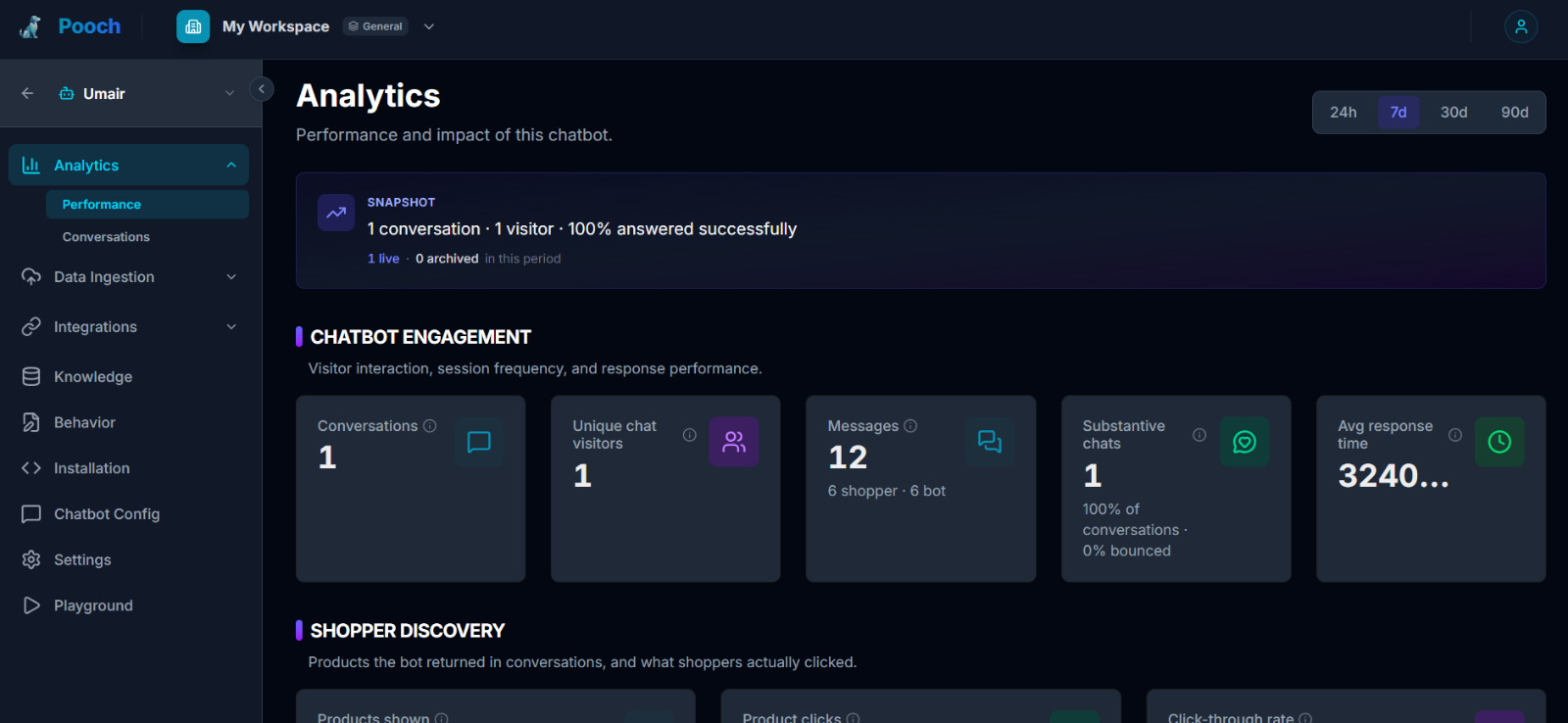The height and width of the screenshot is (723, 1568).
Task: Click the truncated '3240...' response time value
Action: (x=1394, y=475)
